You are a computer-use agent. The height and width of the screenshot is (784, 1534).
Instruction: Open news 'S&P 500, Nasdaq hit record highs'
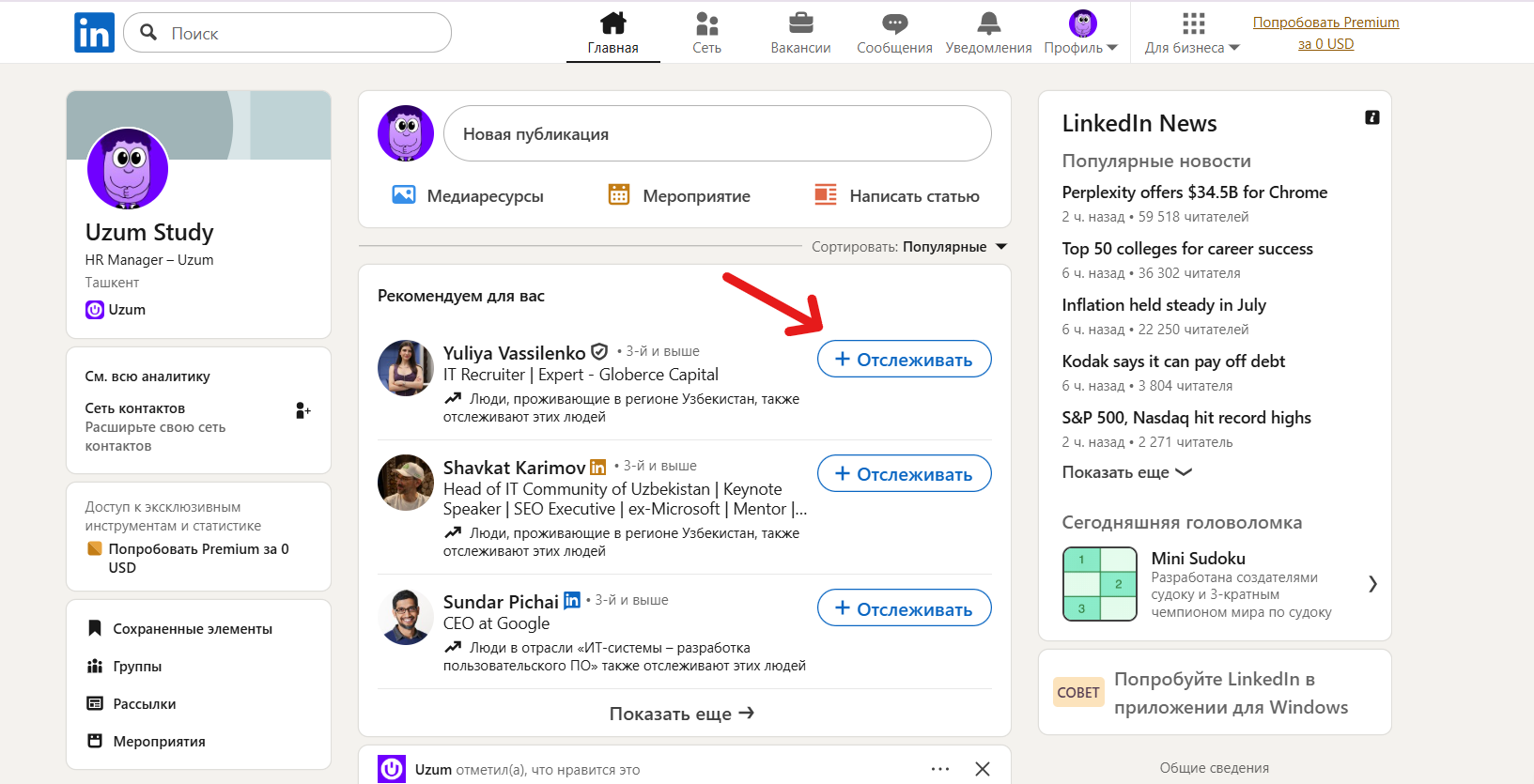click(1186, 418)
